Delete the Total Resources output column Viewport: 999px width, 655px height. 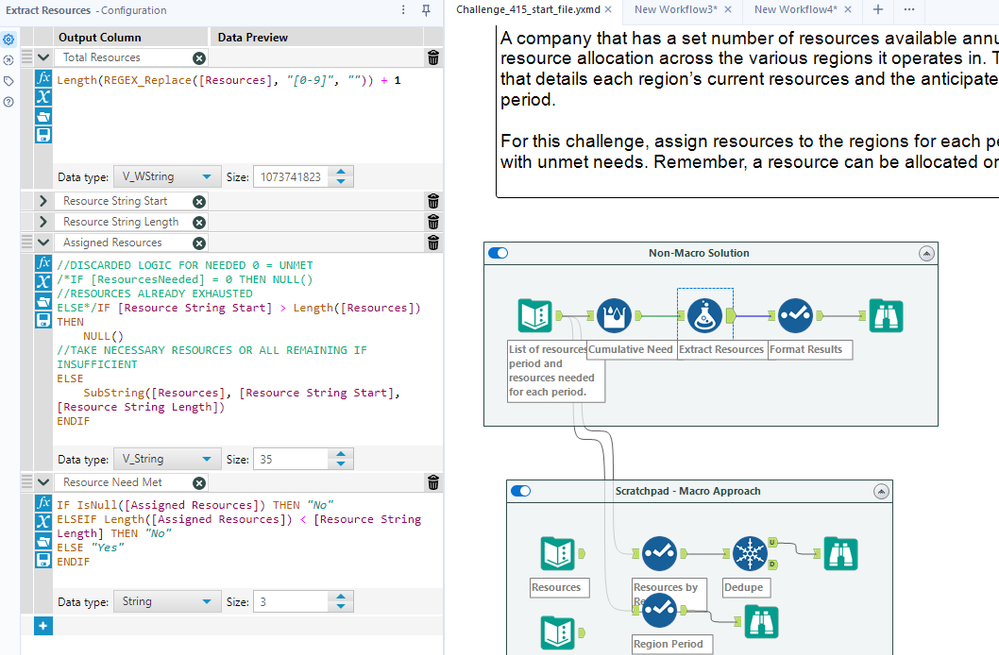[x=432, y=58]
